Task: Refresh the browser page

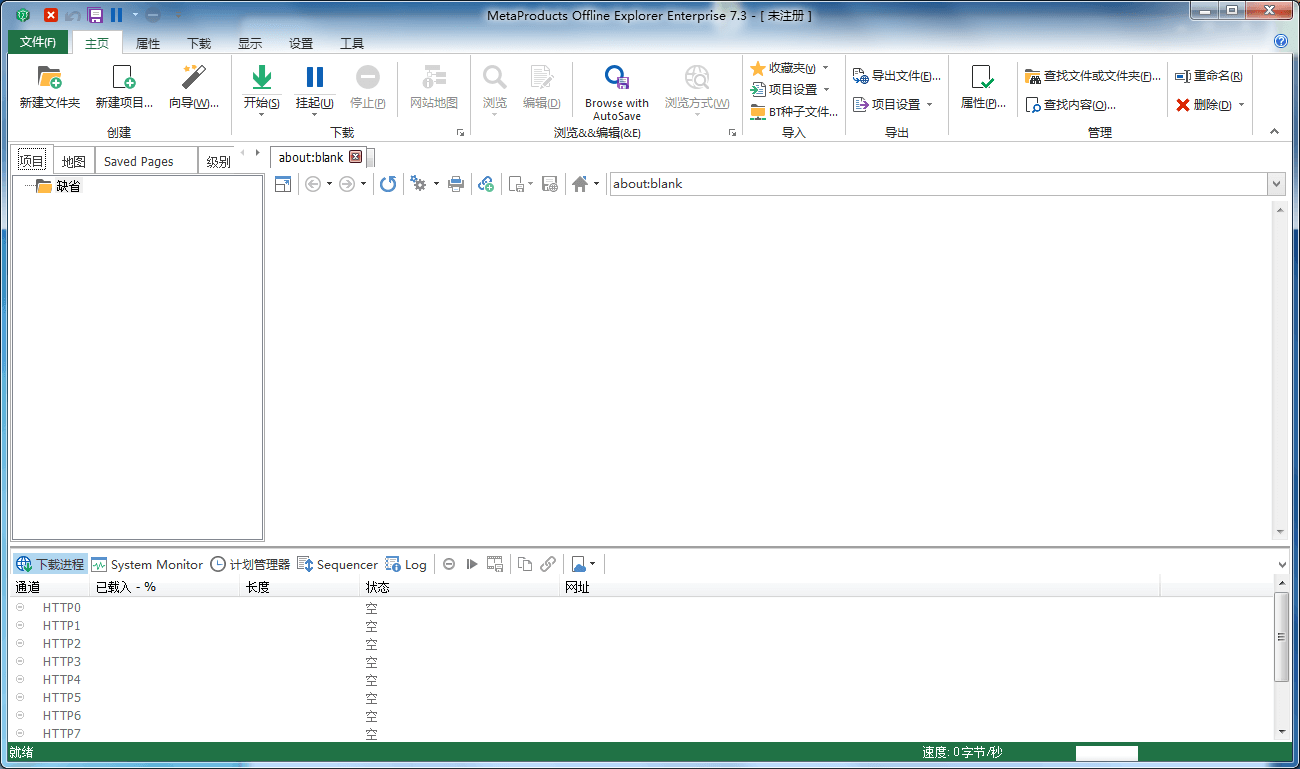Action: click(x=388, y=184)
